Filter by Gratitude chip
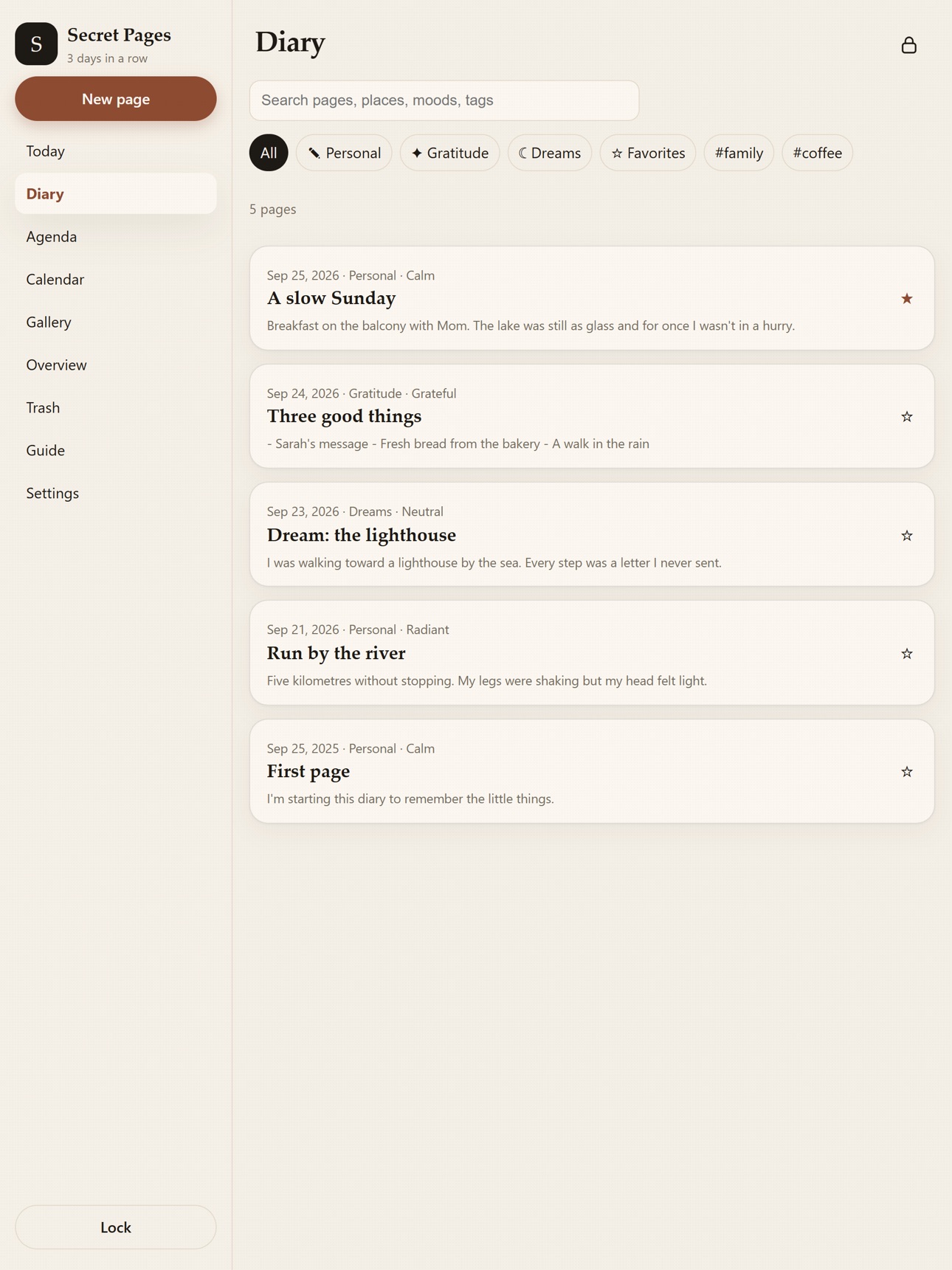 click(449, 153)
